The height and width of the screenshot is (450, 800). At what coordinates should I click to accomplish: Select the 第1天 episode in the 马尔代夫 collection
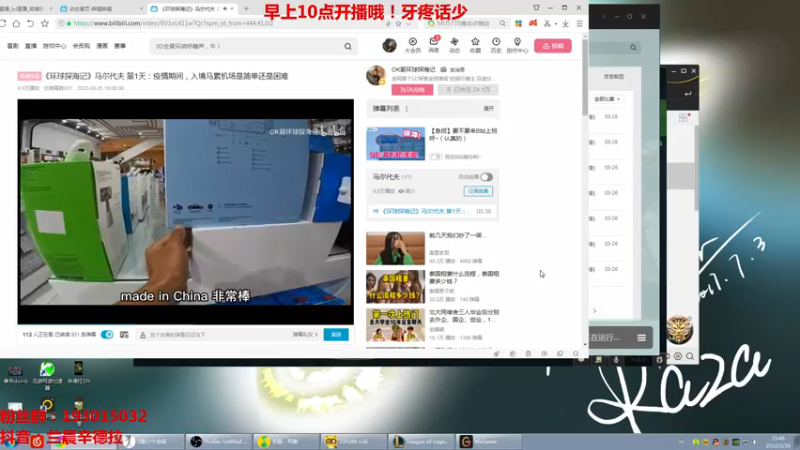click(433, 211)
